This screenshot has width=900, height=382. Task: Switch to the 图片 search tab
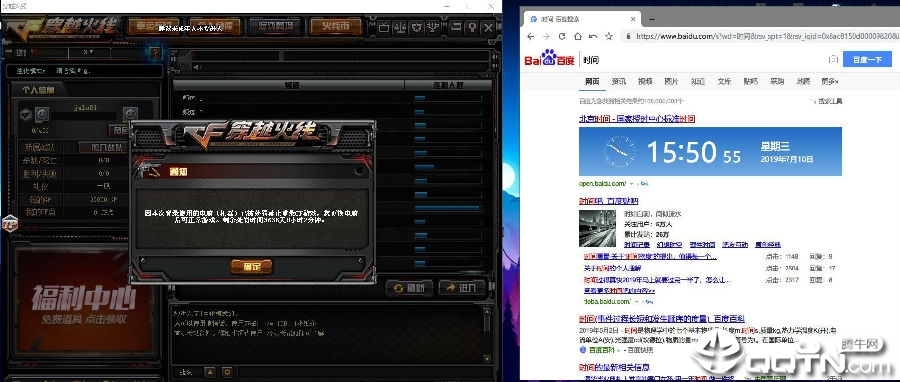click(x=671, y=81)
